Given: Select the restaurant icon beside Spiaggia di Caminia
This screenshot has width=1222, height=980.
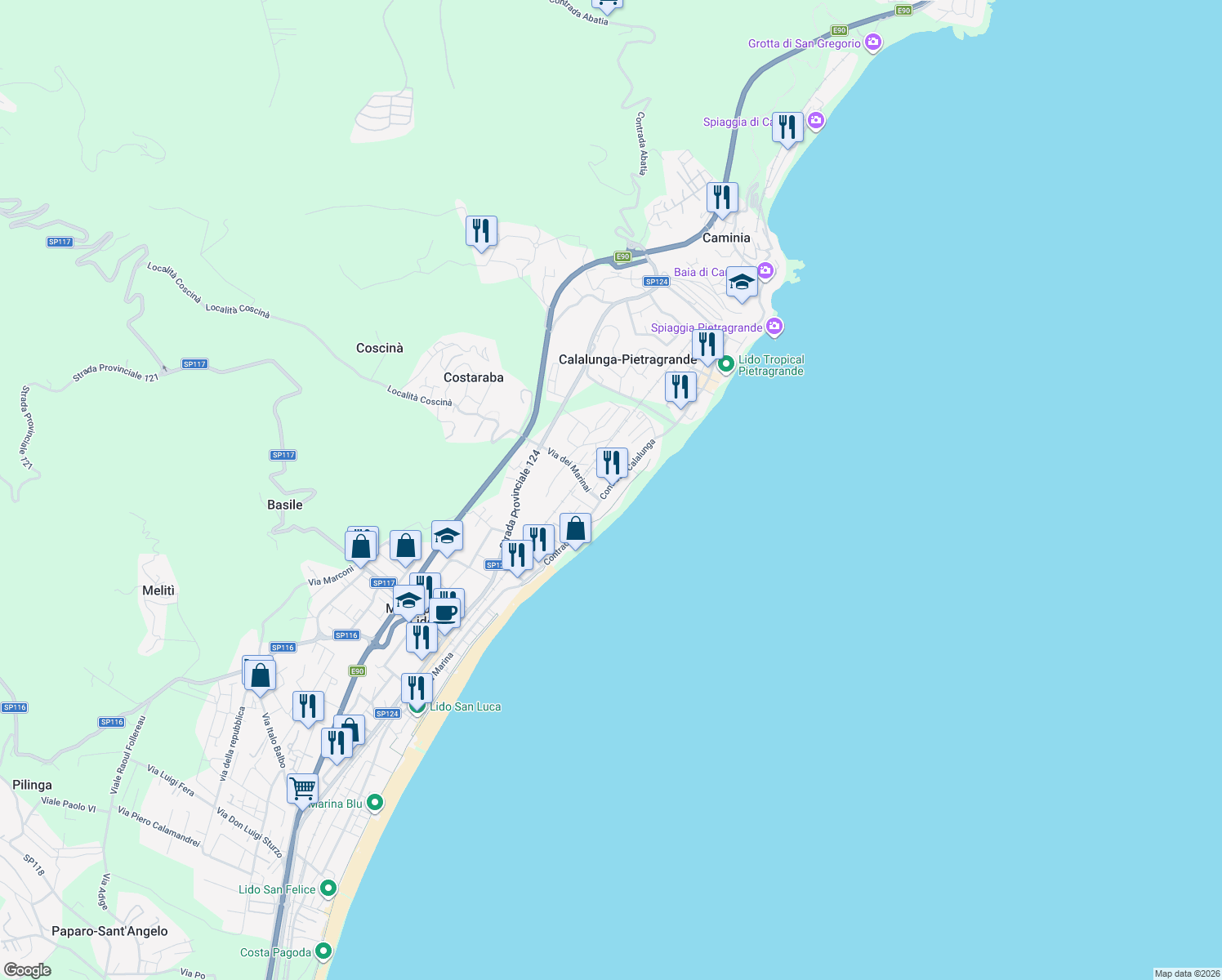Looking at the screenshot, I should pyautogui.click(x=787, y=127).
